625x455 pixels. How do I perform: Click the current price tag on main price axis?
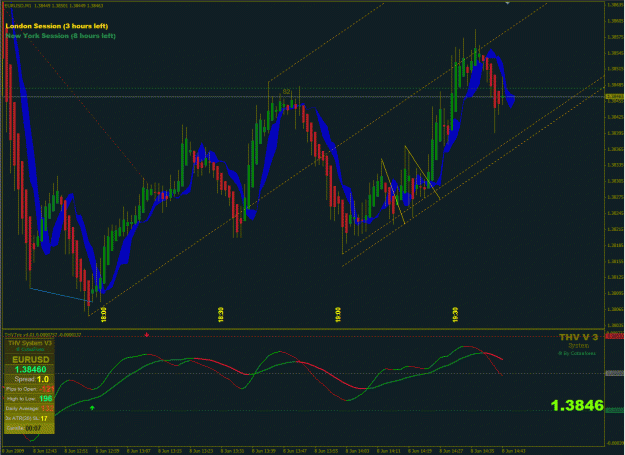coord(615,96)
